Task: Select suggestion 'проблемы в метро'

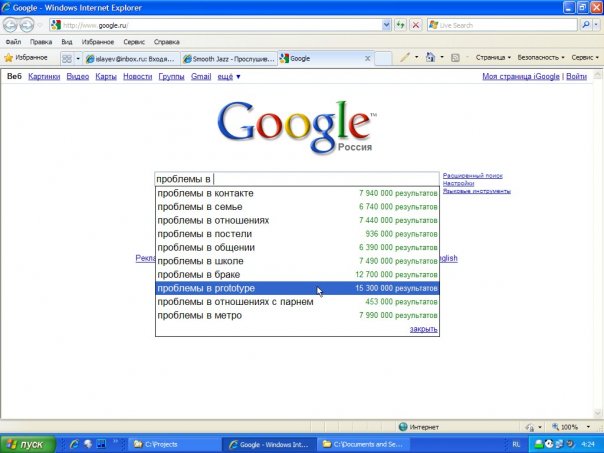Action: pos(198,315)
